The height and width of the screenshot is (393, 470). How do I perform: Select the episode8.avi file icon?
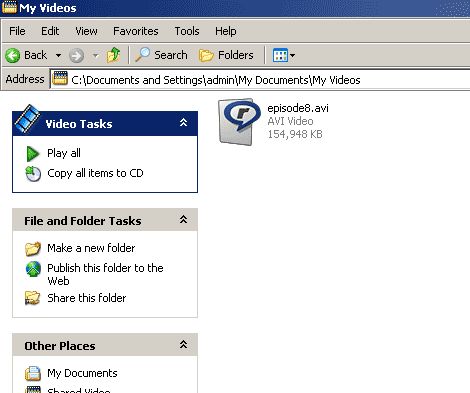point(239,122)
